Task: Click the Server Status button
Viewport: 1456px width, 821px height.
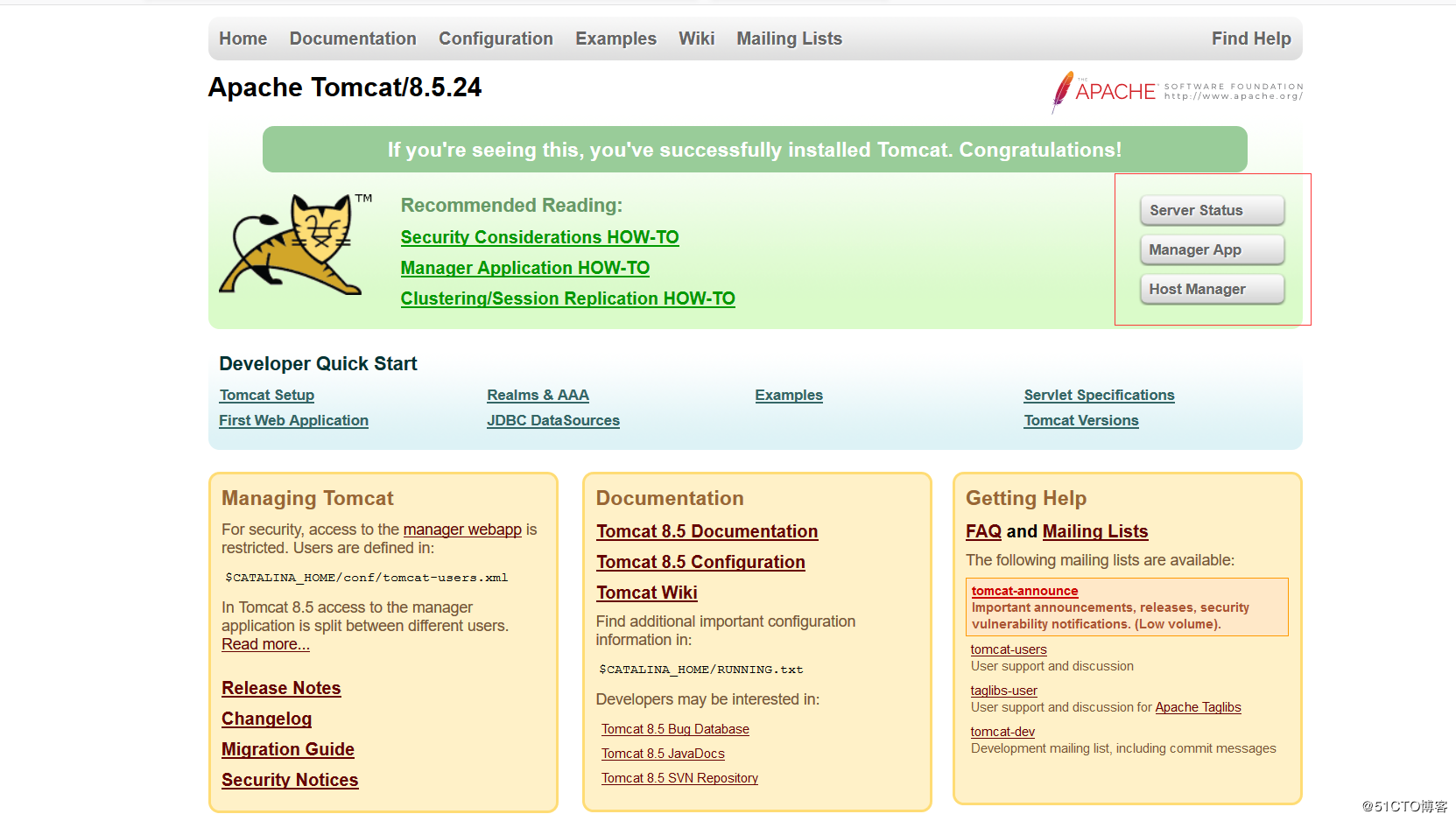Action: 1212,210
